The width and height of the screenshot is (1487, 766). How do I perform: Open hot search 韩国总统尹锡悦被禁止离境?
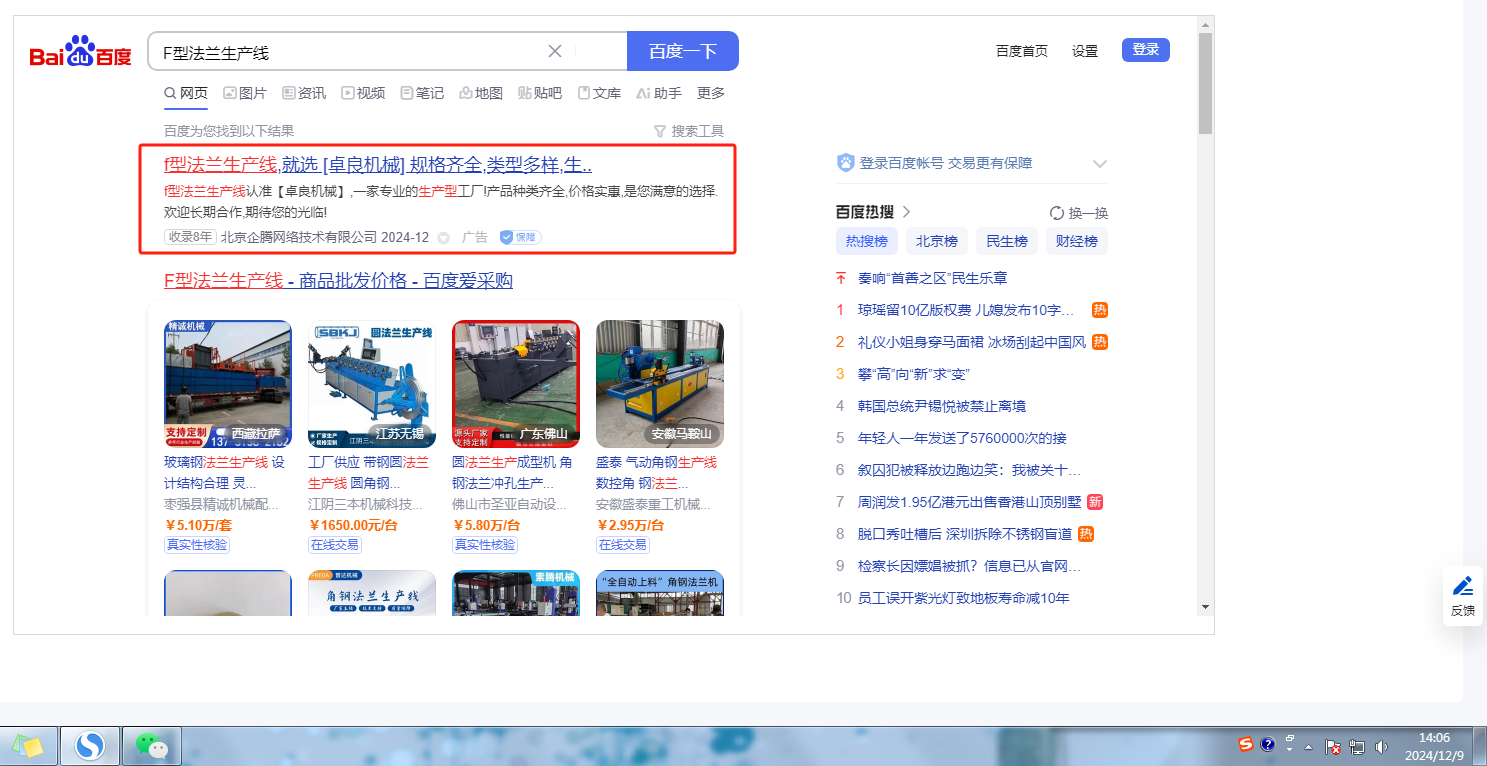pyautogui.click(x=942, y=406)
